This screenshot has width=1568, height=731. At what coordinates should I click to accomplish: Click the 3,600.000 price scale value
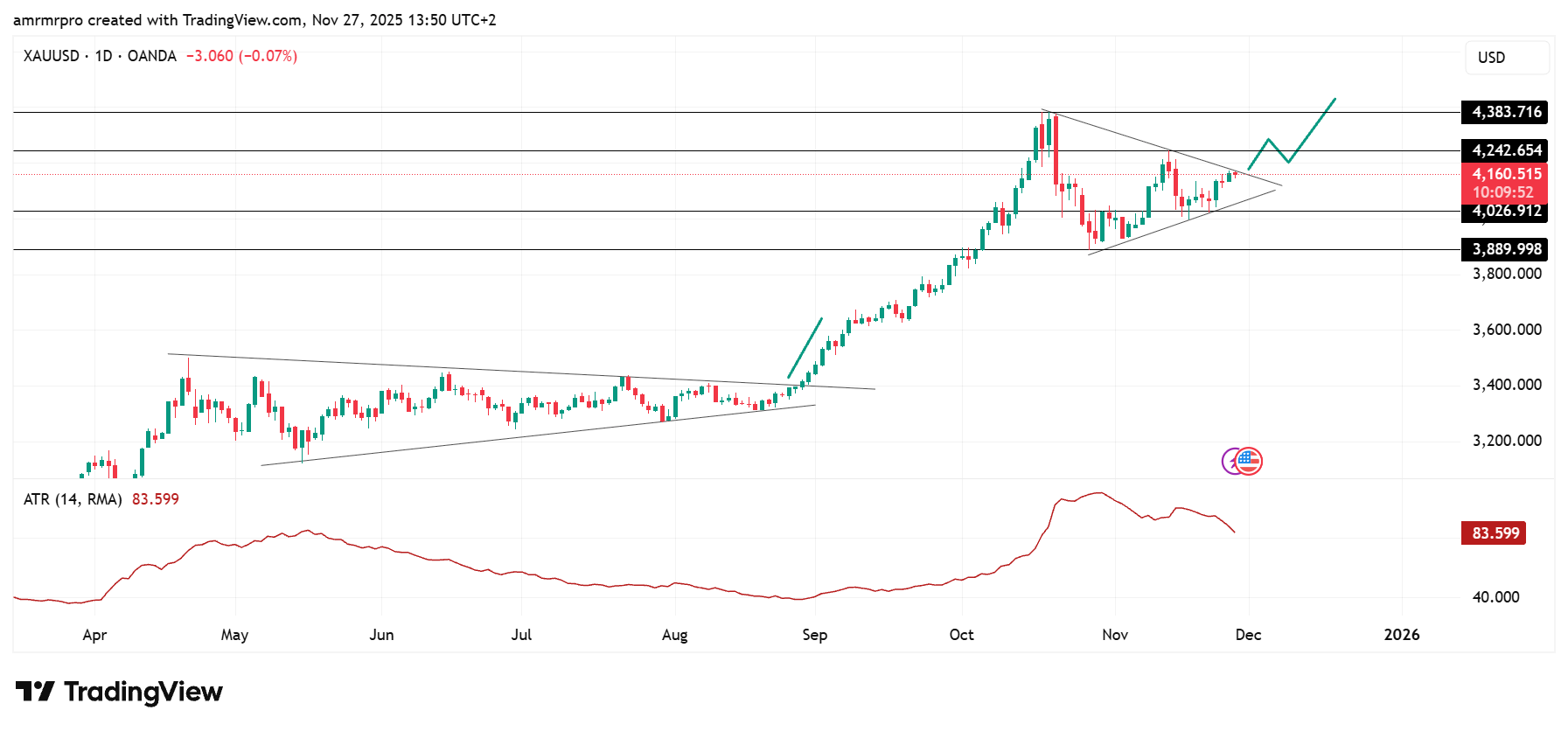pyautogui.click(x=1506, y=330)
